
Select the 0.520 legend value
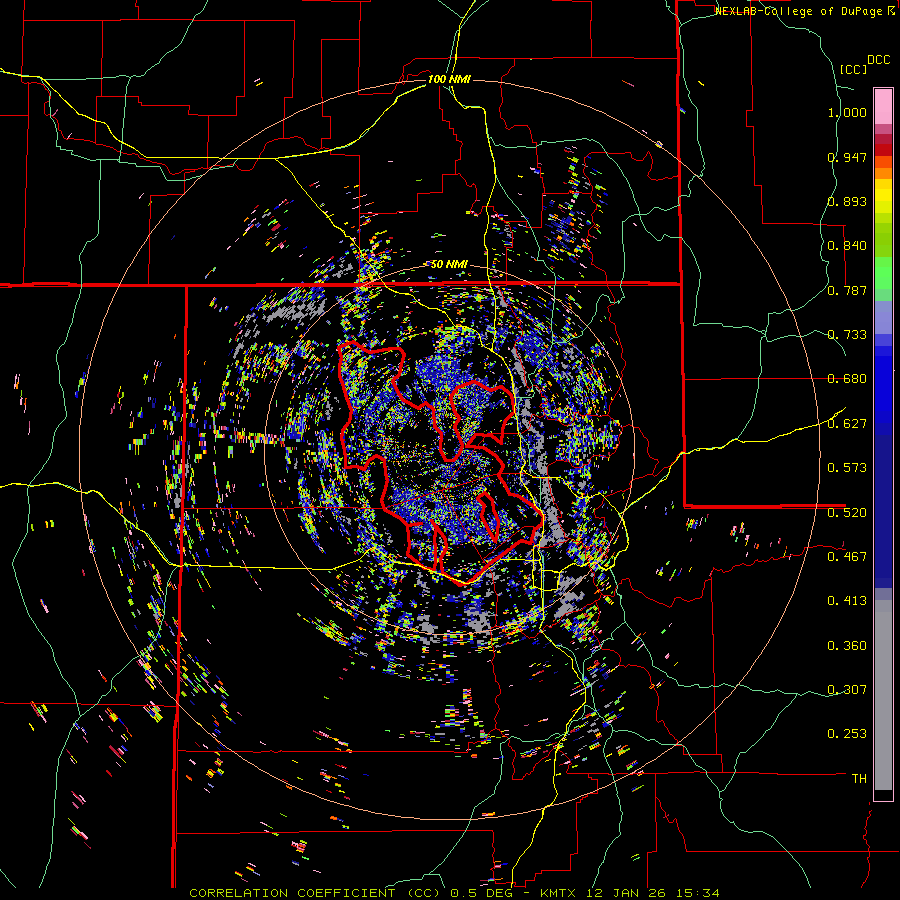pos(847,512)
